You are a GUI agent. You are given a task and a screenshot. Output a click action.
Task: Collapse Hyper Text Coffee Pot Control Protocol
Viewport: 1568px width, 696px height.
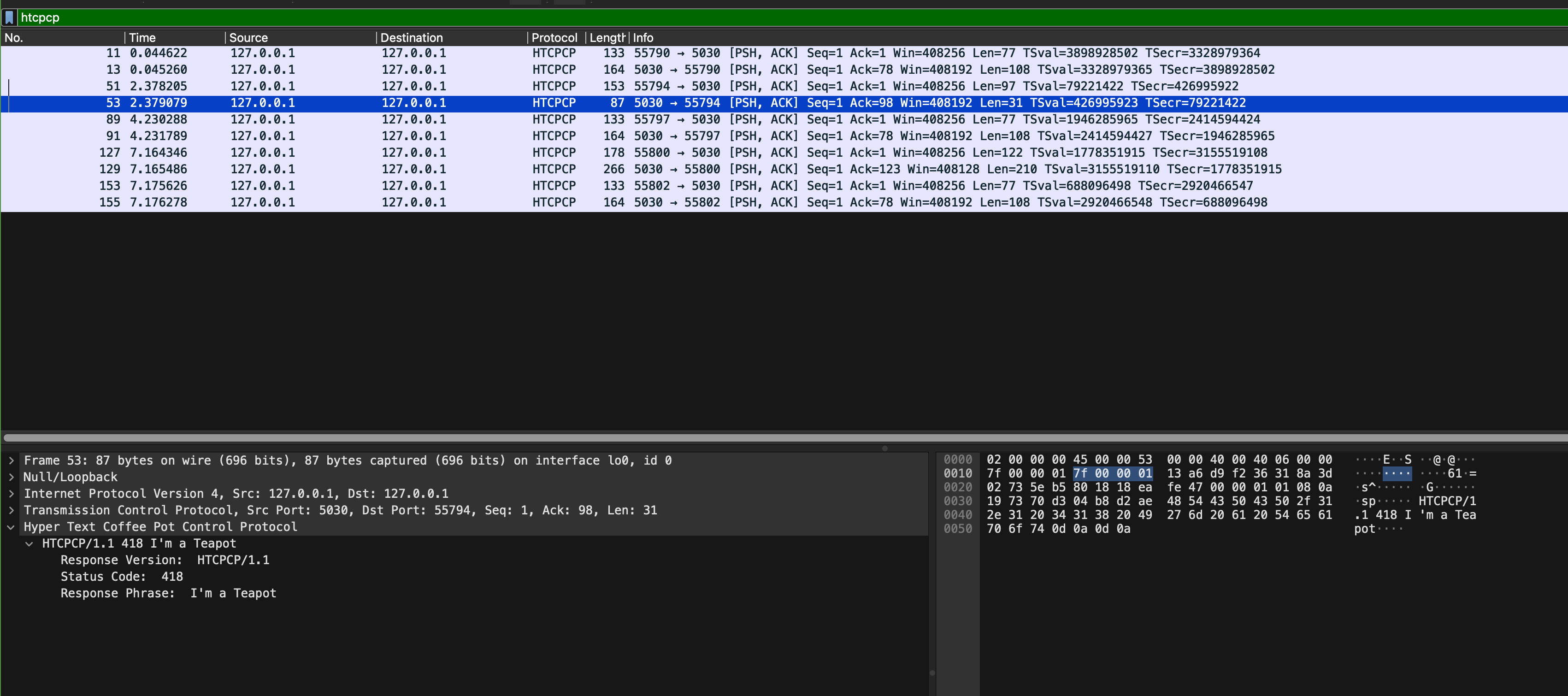pyautogui.click(x=11, y=527)
